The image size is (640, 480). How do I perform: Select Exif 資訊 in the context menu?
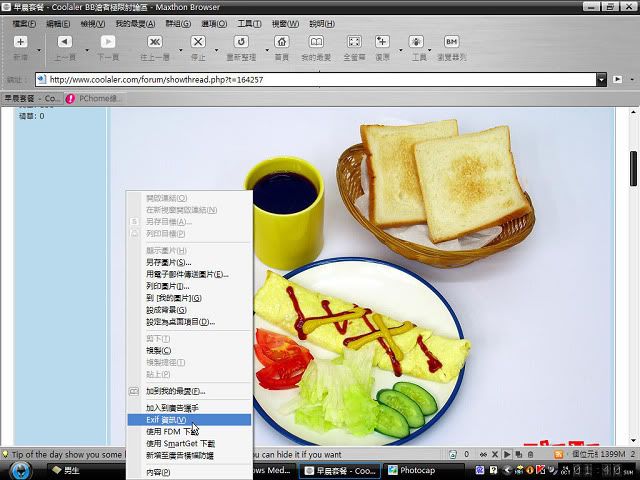166,420
